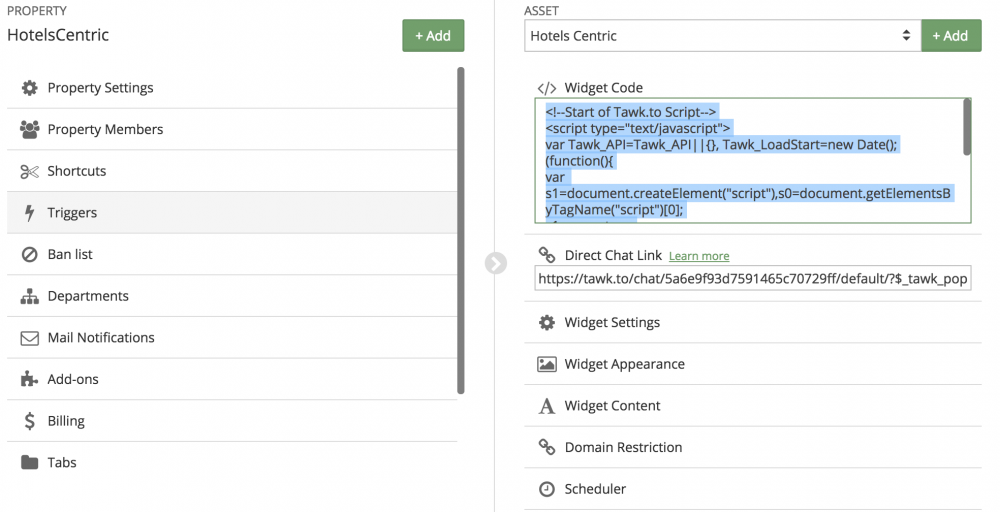Click the property list vertical scrollbar
The width and height of the screenshot is (1000, 512).
461,231
